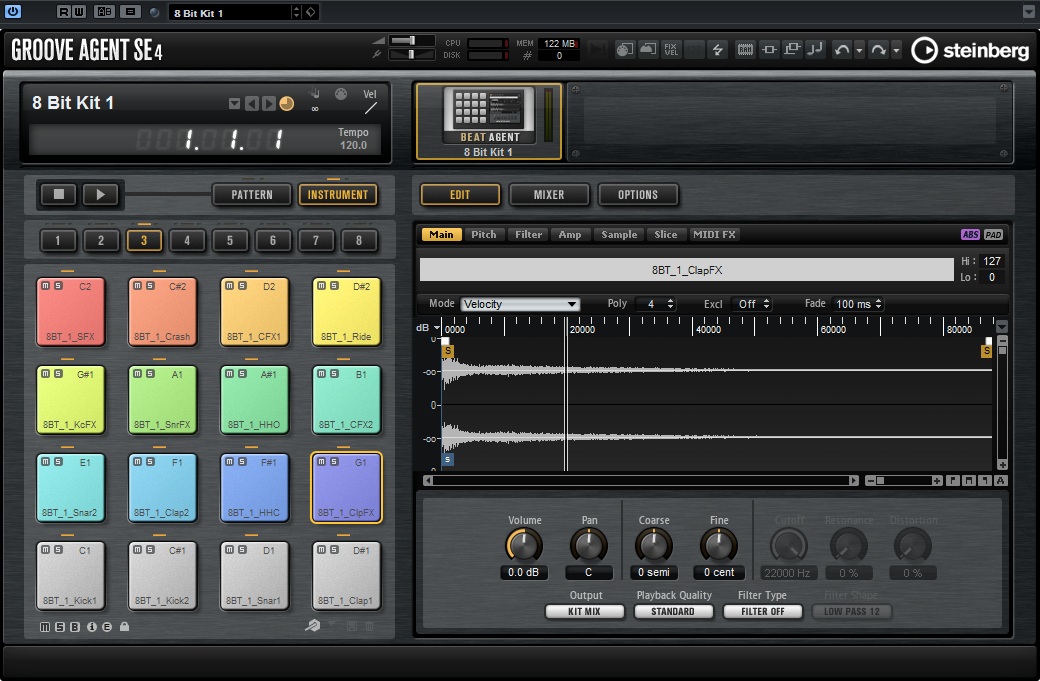Toggle the Read automation R button
Viewport: 1040px width, 681px height.
64,12
